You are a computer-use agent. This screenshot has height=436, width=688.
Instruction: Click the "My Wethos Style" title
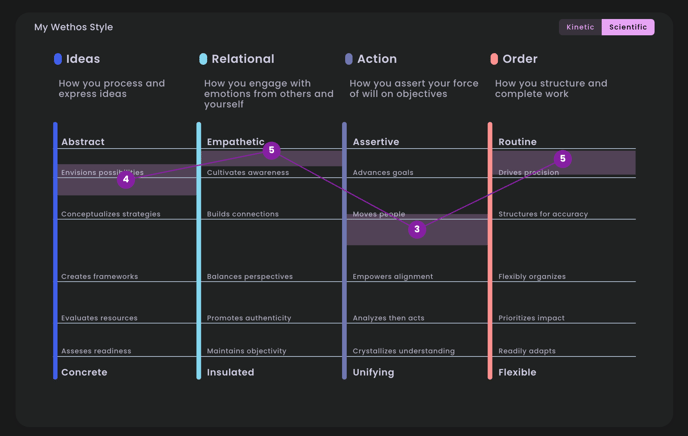(73, 27)
